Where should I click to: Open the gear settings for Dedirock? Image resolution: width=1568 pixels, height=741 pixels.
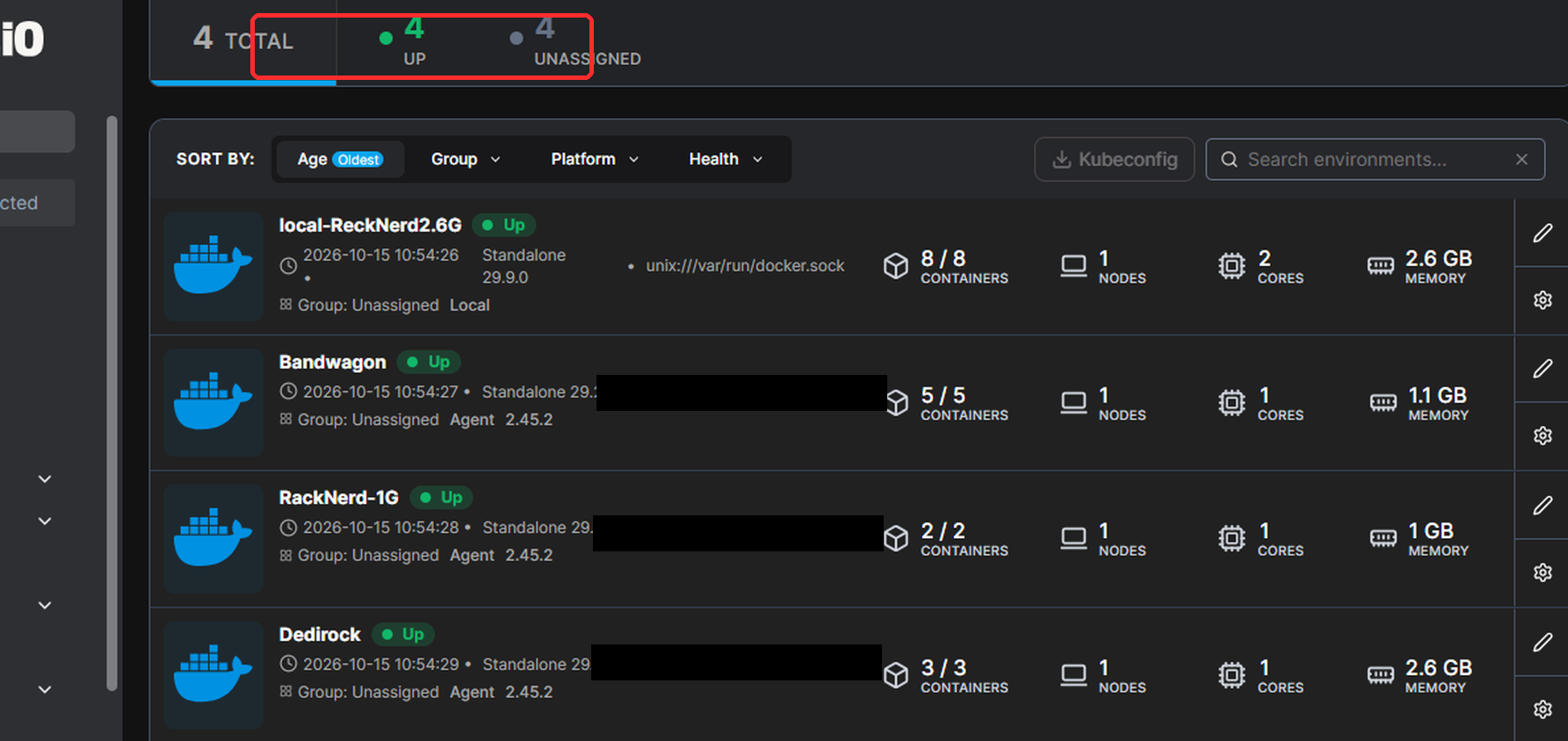pyautogui.click(x=1543, y=709)
